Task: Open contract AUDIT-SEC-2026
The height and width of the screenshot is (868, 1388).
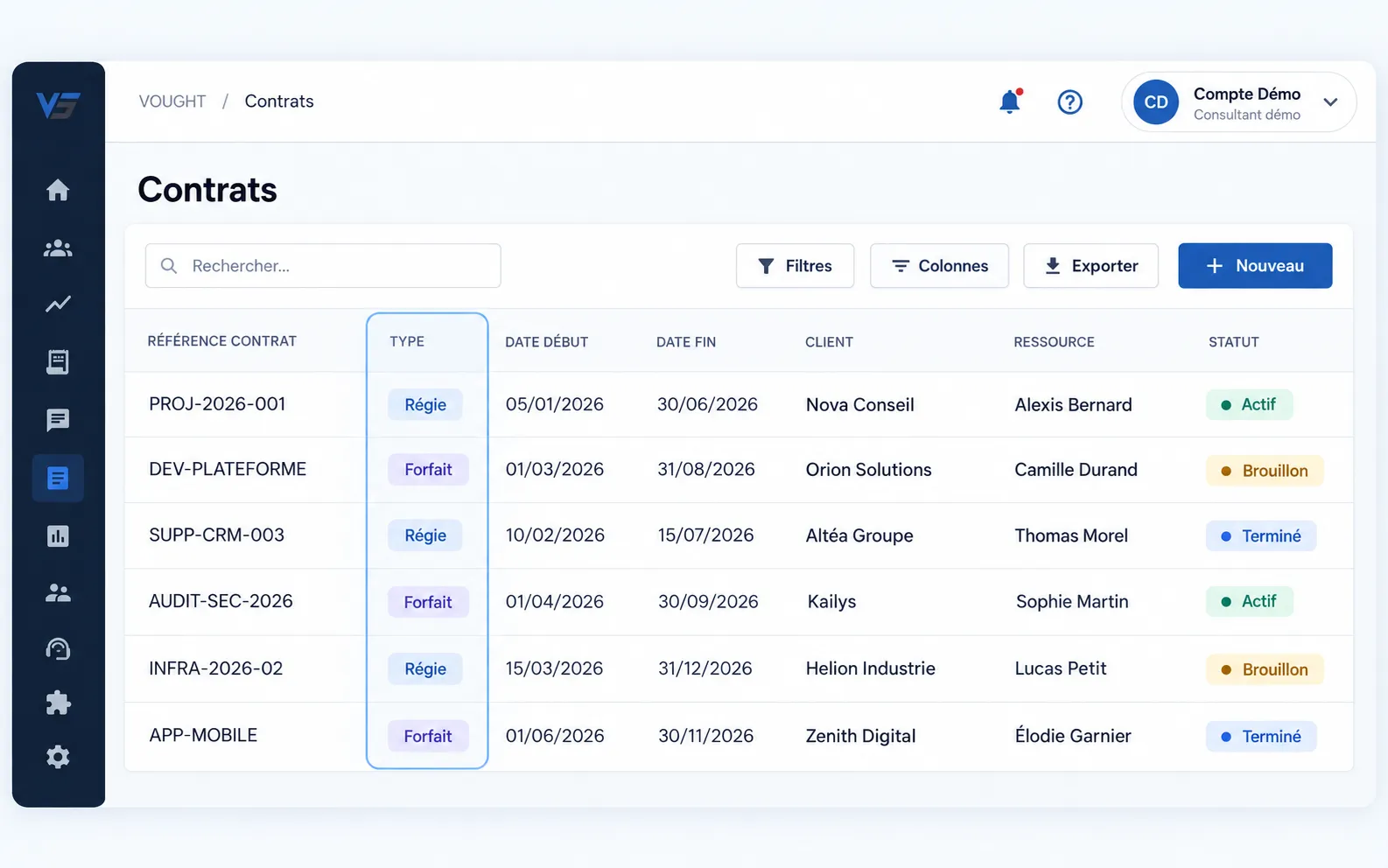Action: pos(221,601)
